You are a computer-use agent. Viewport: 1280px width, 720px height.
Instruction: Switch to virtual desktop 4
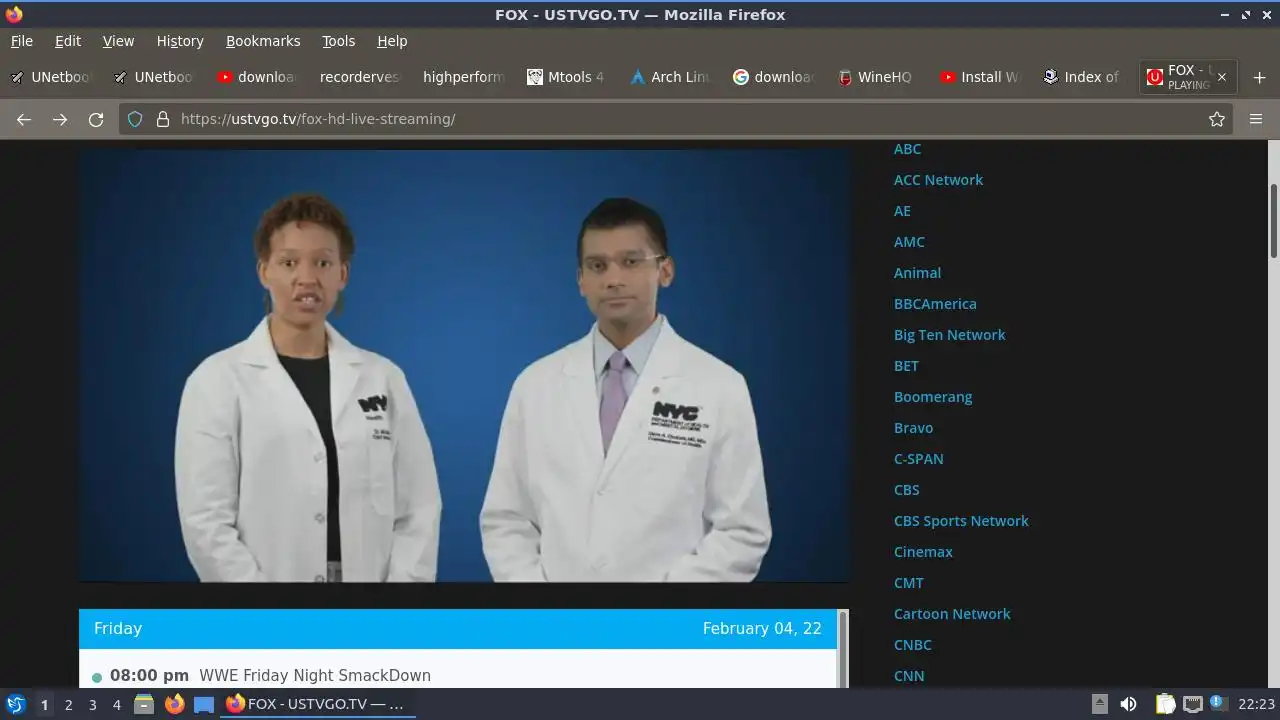point(116,704)
